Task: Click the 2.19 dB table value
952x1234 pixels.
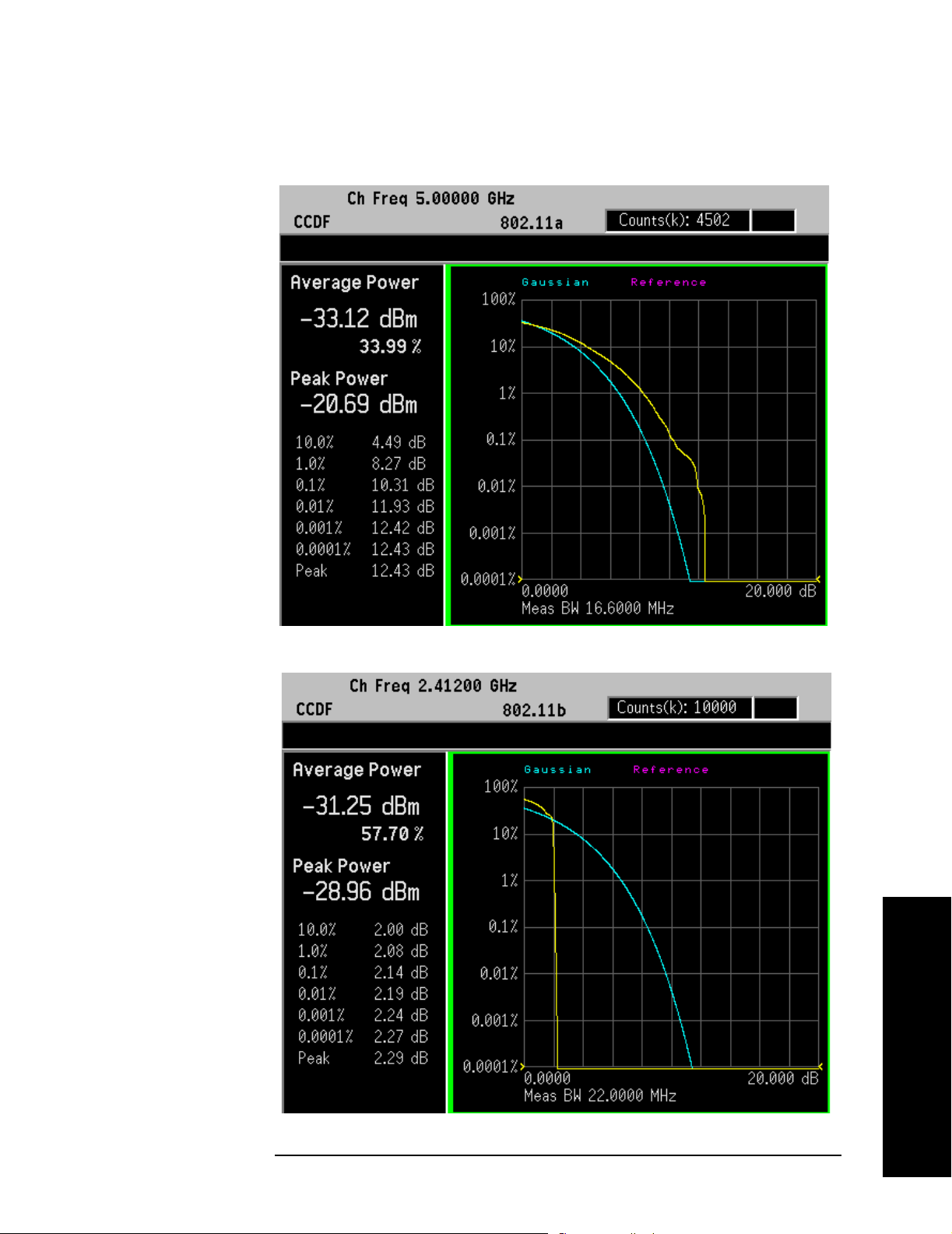Action: pos(401,994)
